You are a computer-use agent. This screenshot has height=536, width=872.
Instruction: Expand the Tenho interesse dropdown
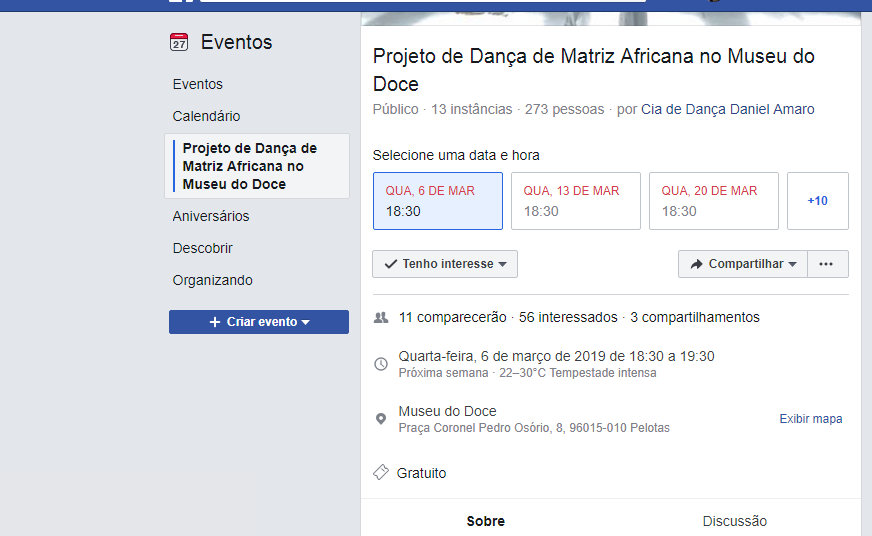445,264
